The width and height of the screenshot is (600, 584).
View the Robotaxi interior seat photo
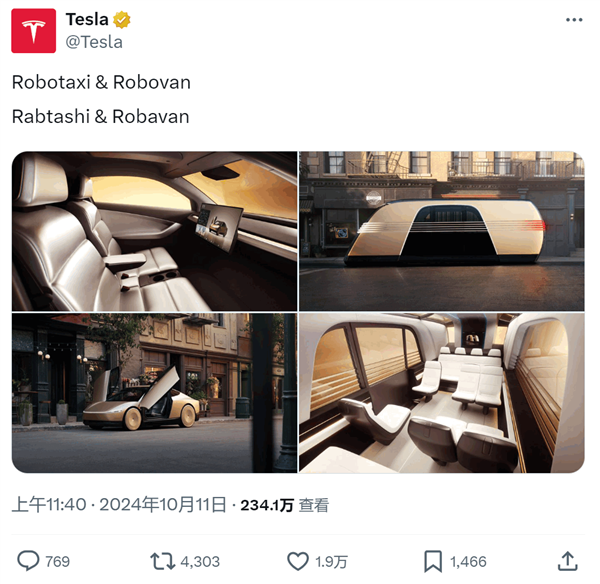(155, 231)
